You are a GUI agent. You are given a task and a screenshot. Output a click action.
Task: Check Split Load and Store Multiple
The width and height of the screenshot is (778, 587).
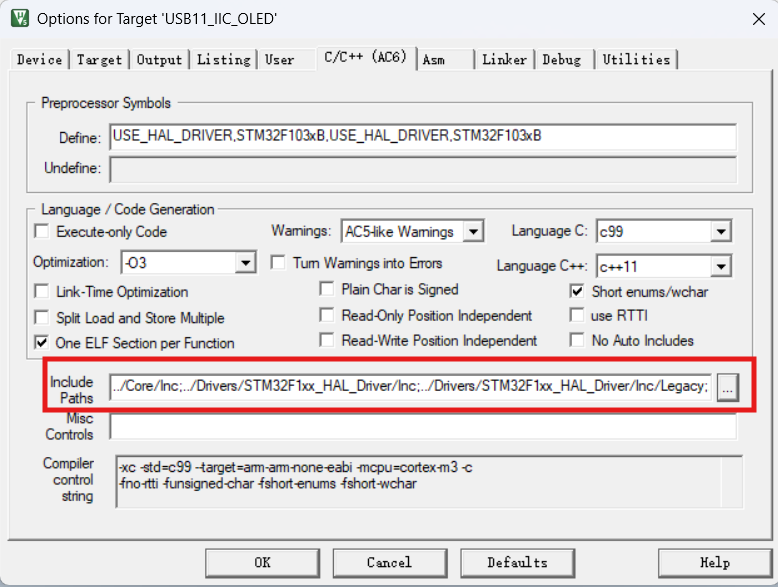(x=42, y=318)
